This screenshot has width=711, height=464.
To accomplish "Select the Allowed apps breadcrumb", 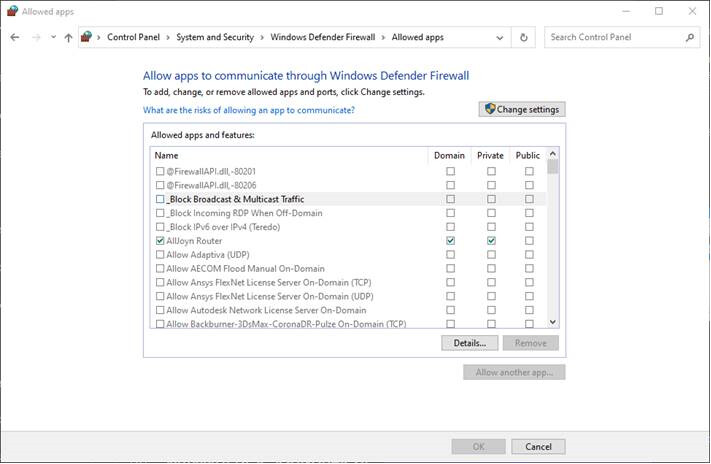I will (x=418, y=37).
